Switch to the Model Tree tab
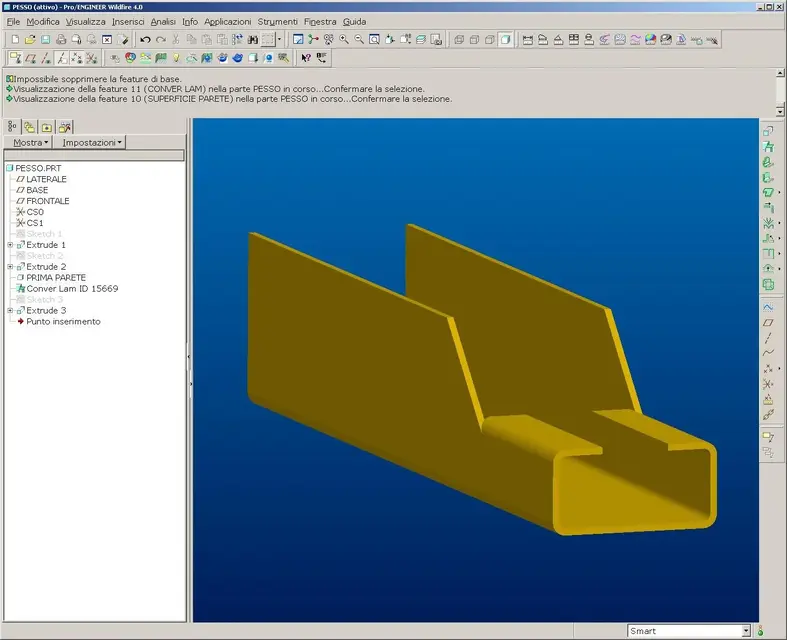This screenshot has width=787, height=640. (12, 127)
